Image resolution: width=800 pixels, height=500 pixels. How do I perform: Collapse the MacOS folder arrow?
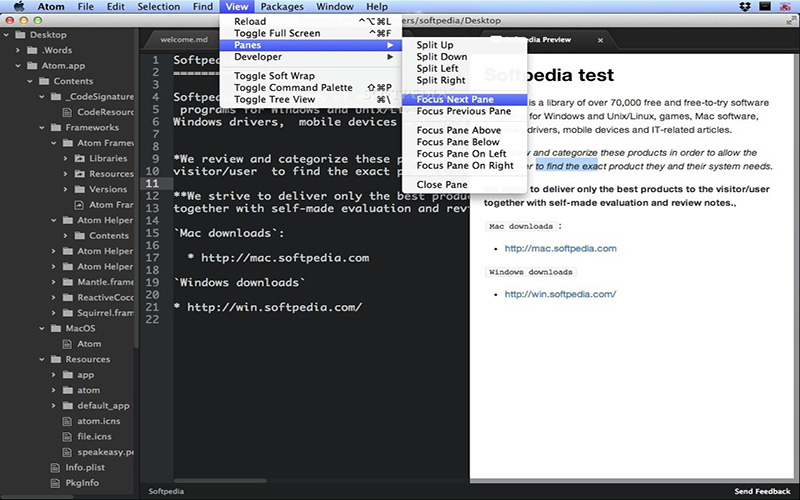click(x=42, y=329)
